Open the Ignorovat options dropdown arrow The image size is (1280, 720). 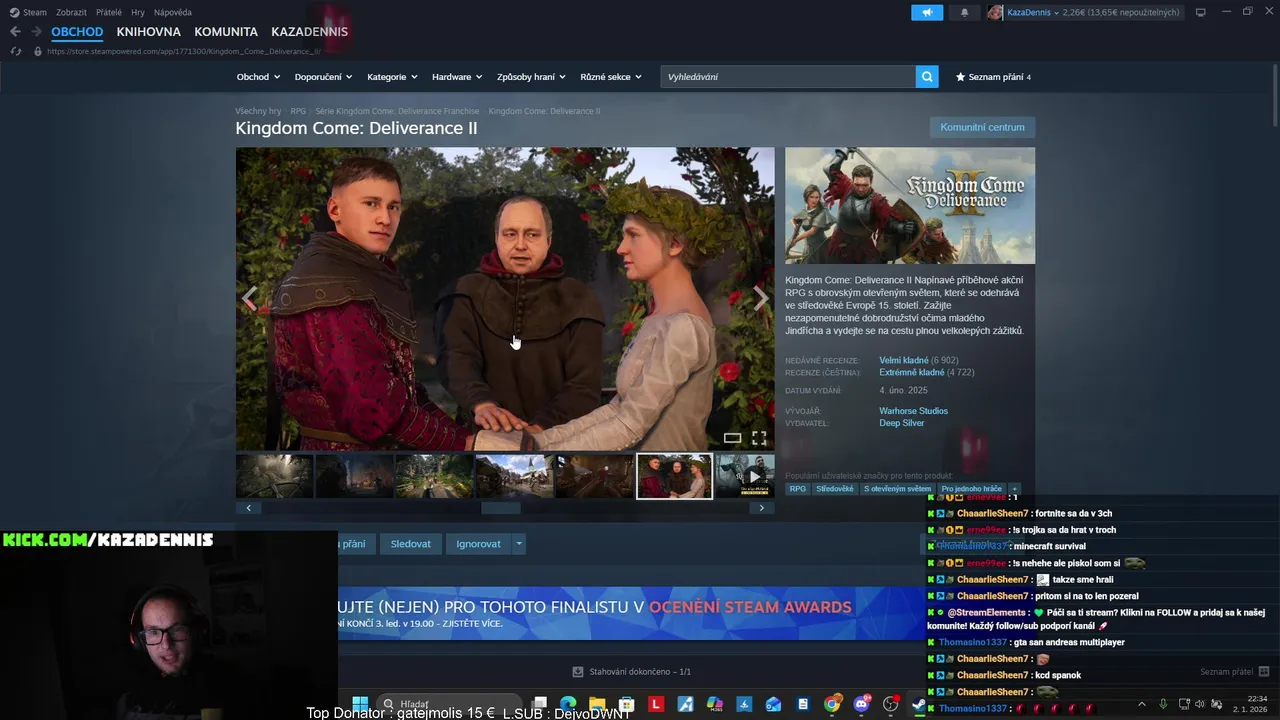[518, 544]
